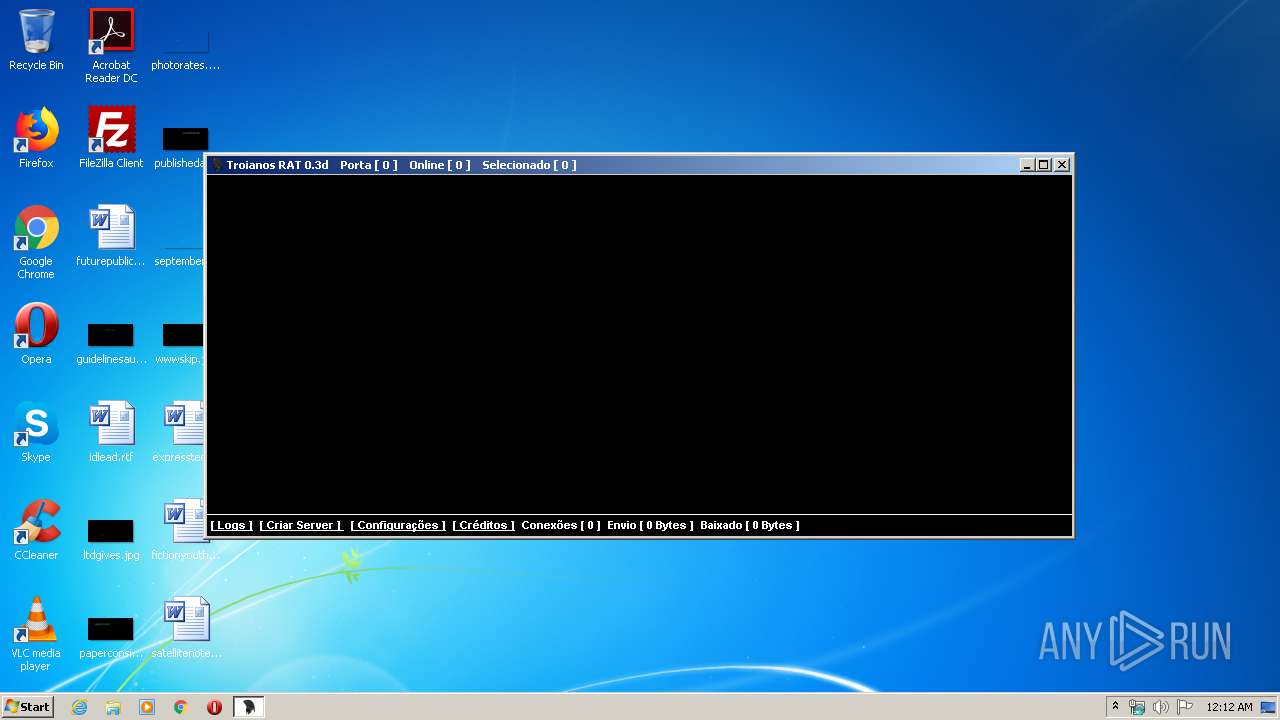Launch Acrobat Reader DC shortcut
The image size is (1280, 720).
click(111, 46)
